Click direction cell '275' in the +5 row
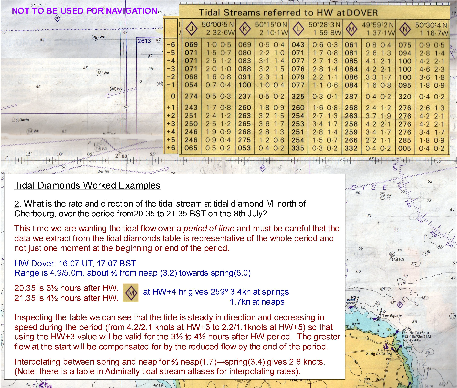The width and height of the screenshot is (457, 388). tap(245, 140)
